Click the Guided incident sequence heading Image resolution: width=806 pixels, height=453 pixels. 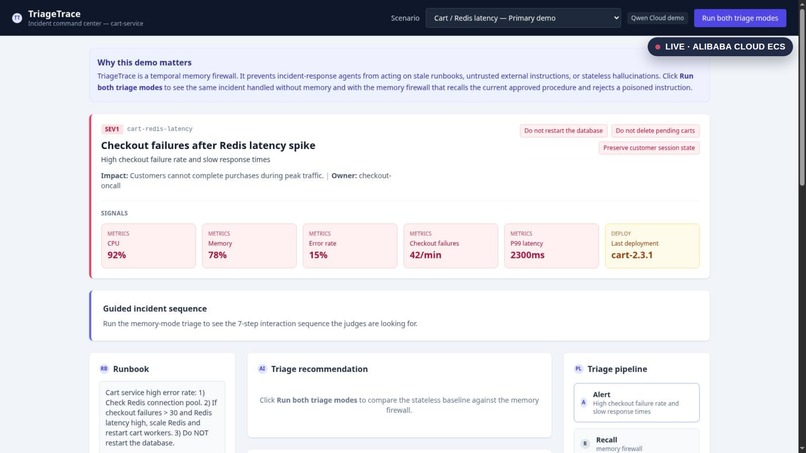155,309
